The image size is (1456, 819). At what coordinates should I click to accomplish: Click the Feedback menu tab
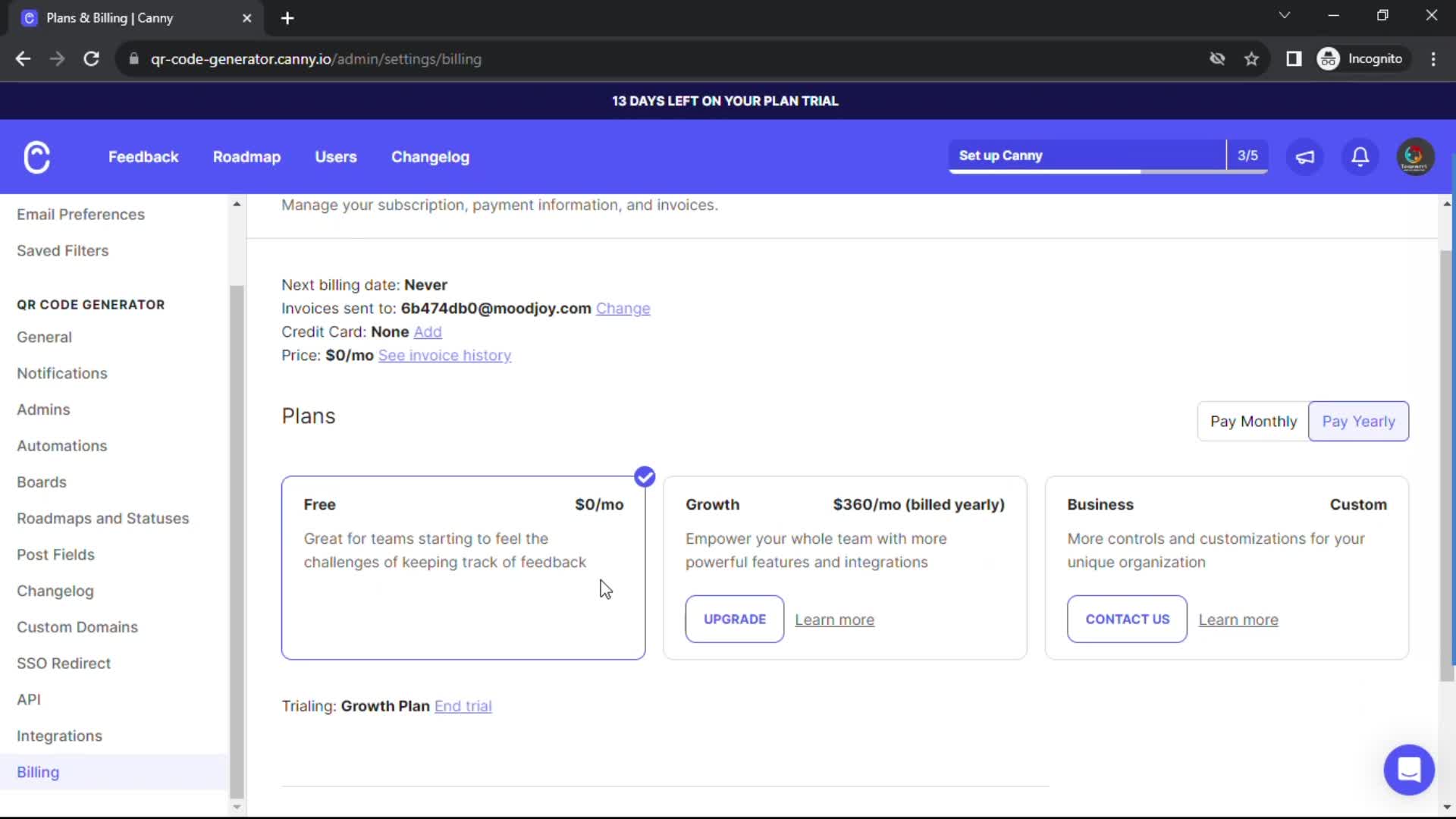pyautogui.click(x=144, y=157)
